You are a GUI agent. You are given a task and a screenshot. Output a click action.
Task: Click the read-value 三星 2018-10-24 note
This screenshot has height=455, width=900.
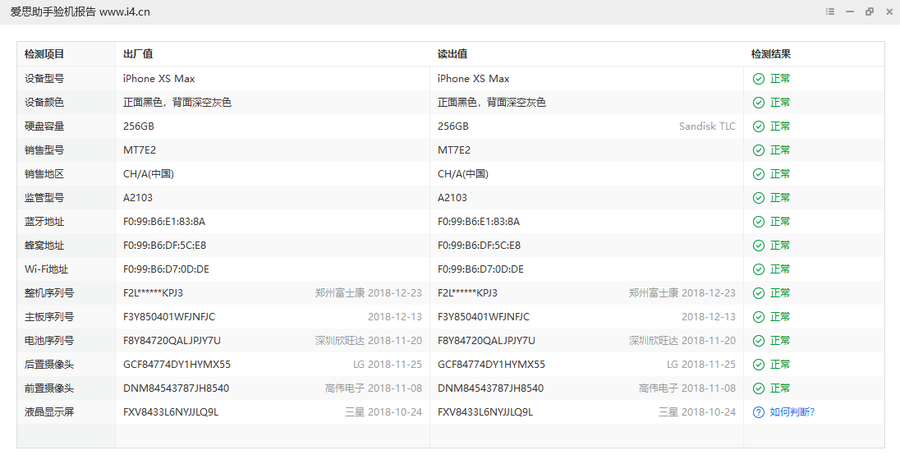(x=697, y=412)
